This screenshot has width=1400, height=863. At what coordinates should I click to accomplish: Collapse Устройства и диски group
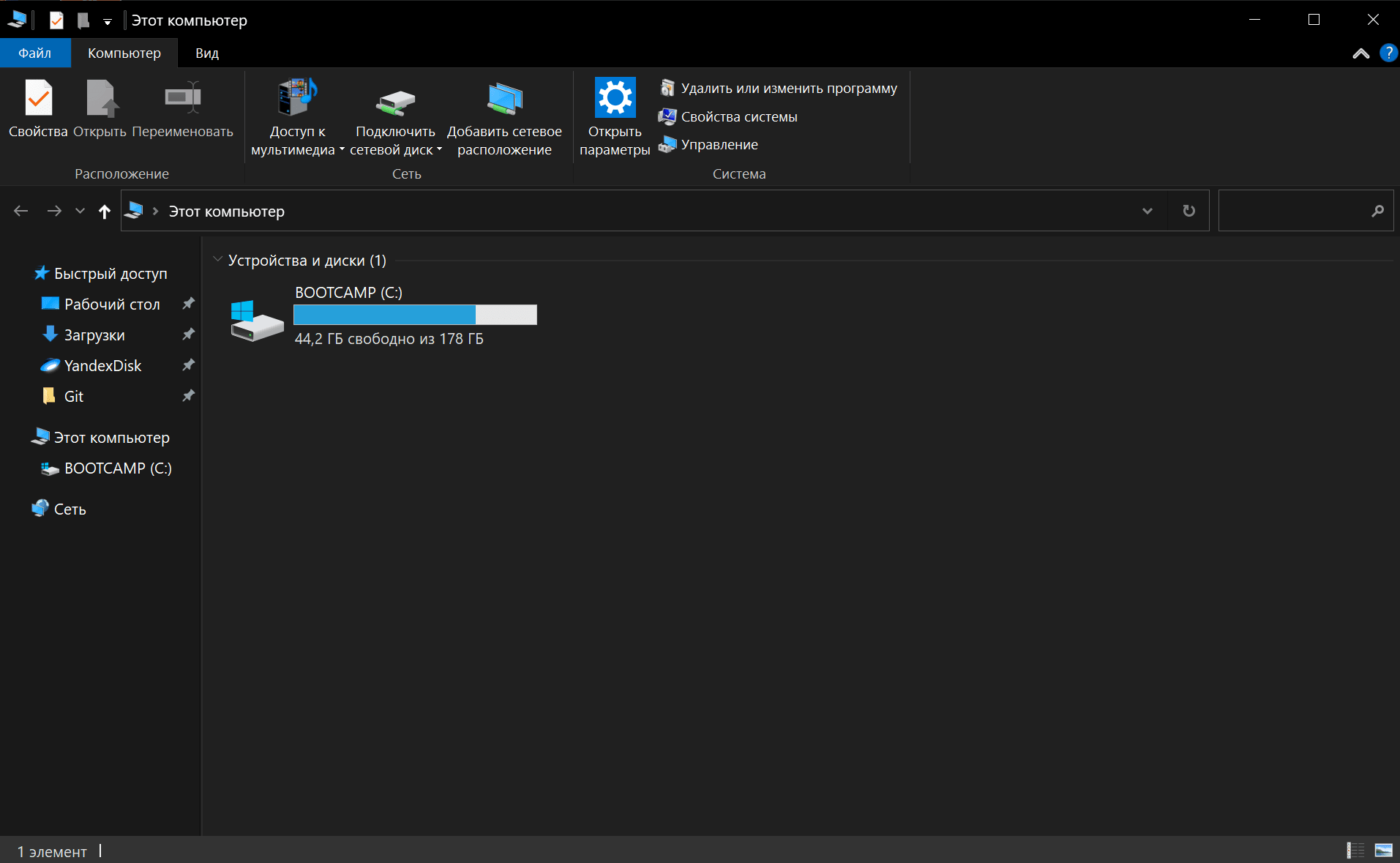[217, 259]
